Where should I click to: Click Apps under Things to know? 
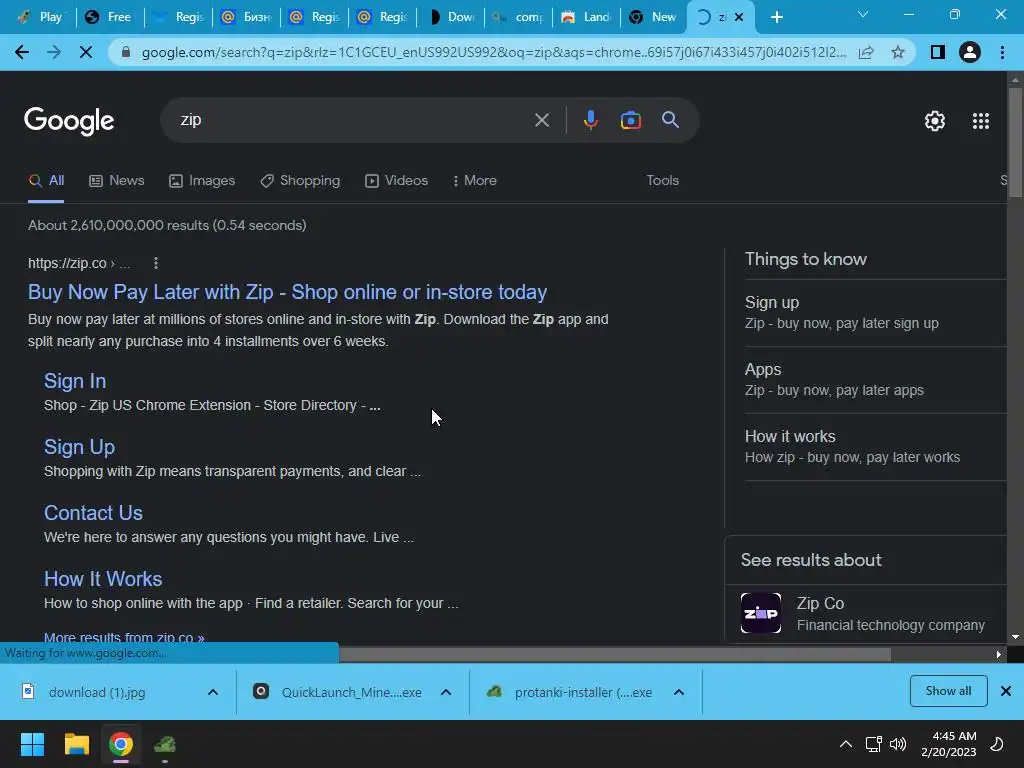coord(763,370)
